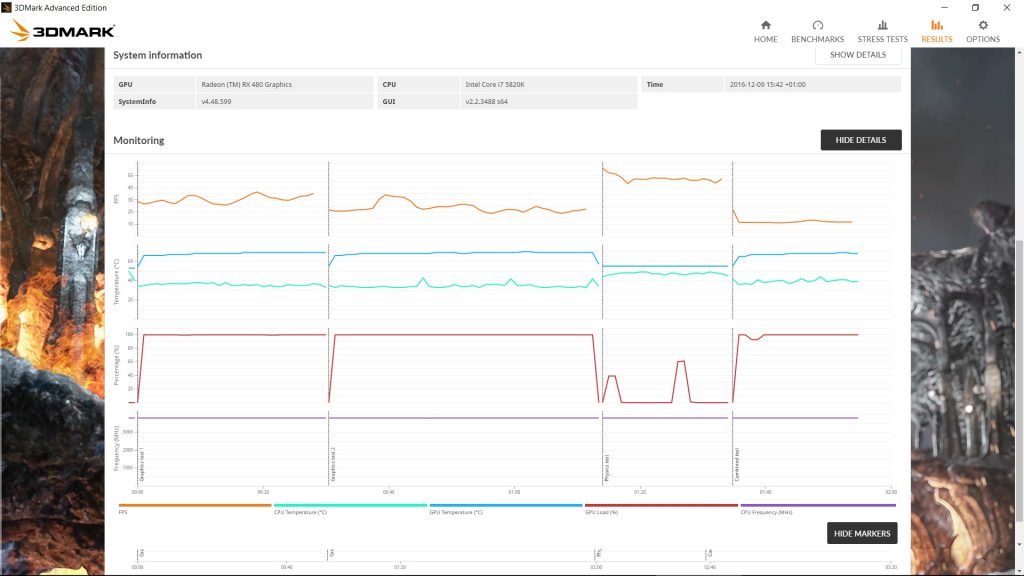Click the CPU Temperature legend label
1024x576 pixels.
[x=300, y=513]
